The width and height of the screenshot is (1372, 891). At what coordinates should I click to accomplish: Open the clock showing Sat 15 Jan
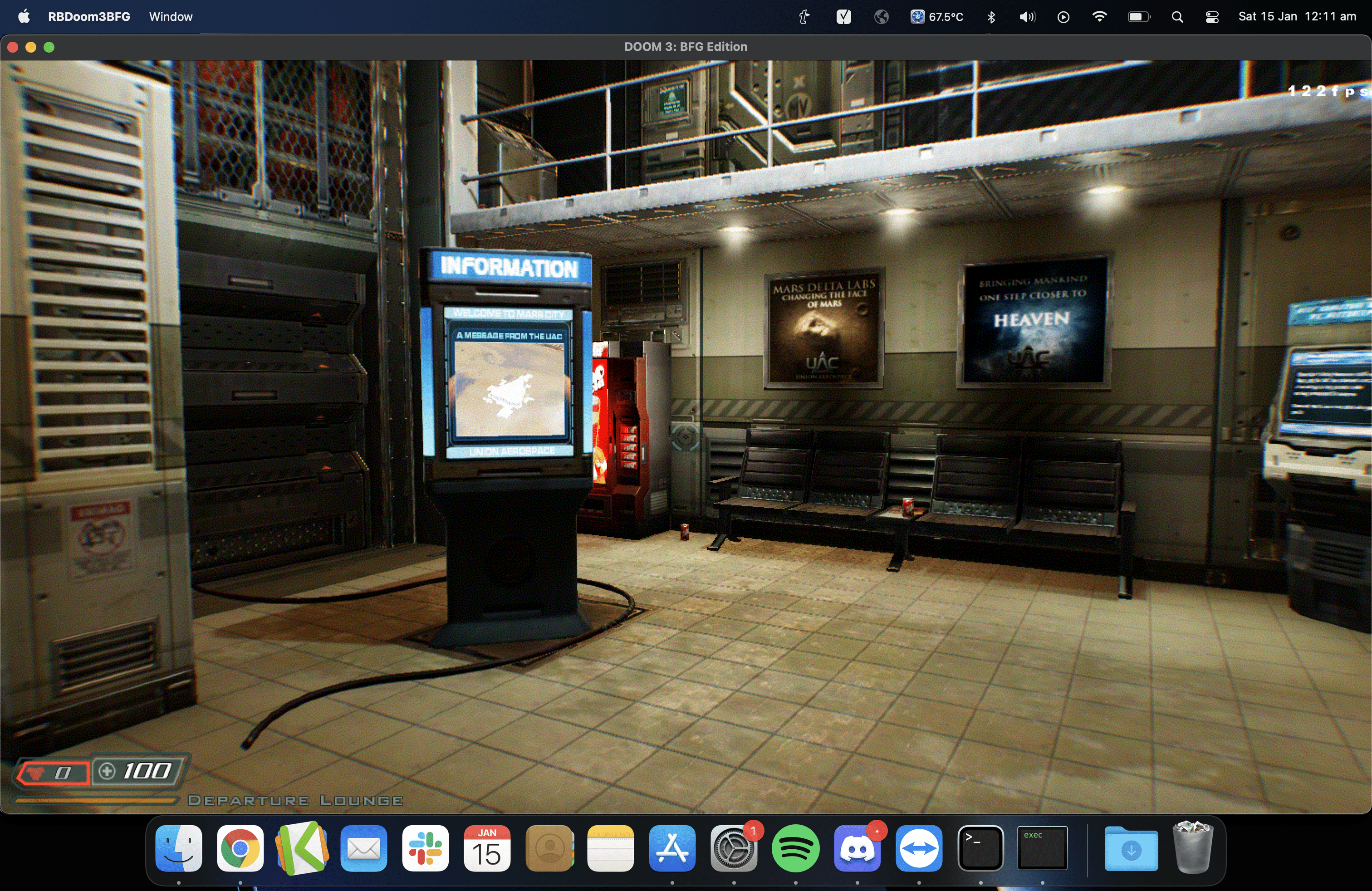click(1297, 17)
